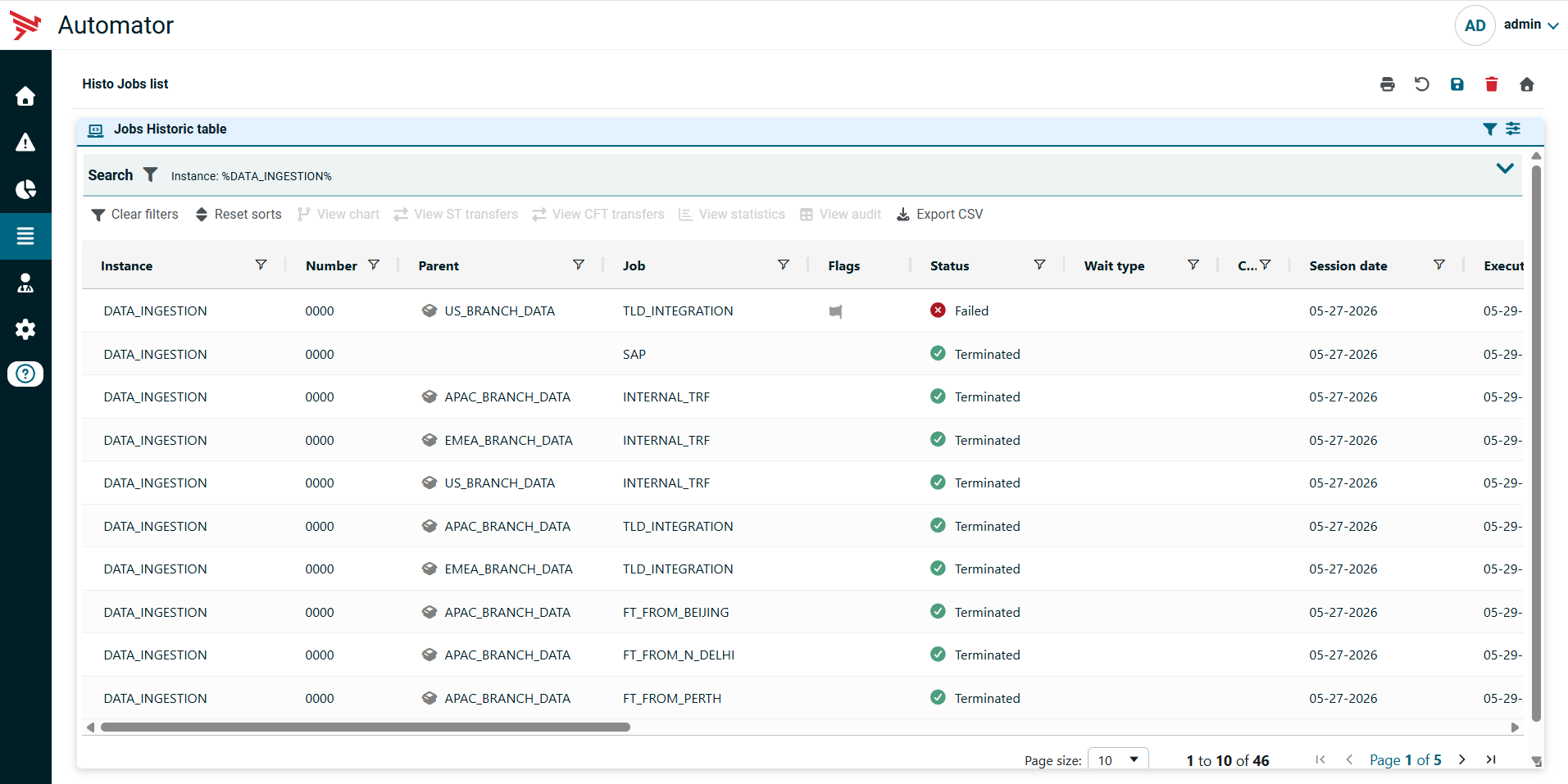
Task: Click the Jobs Historic table title
Action: pos(170,129)
